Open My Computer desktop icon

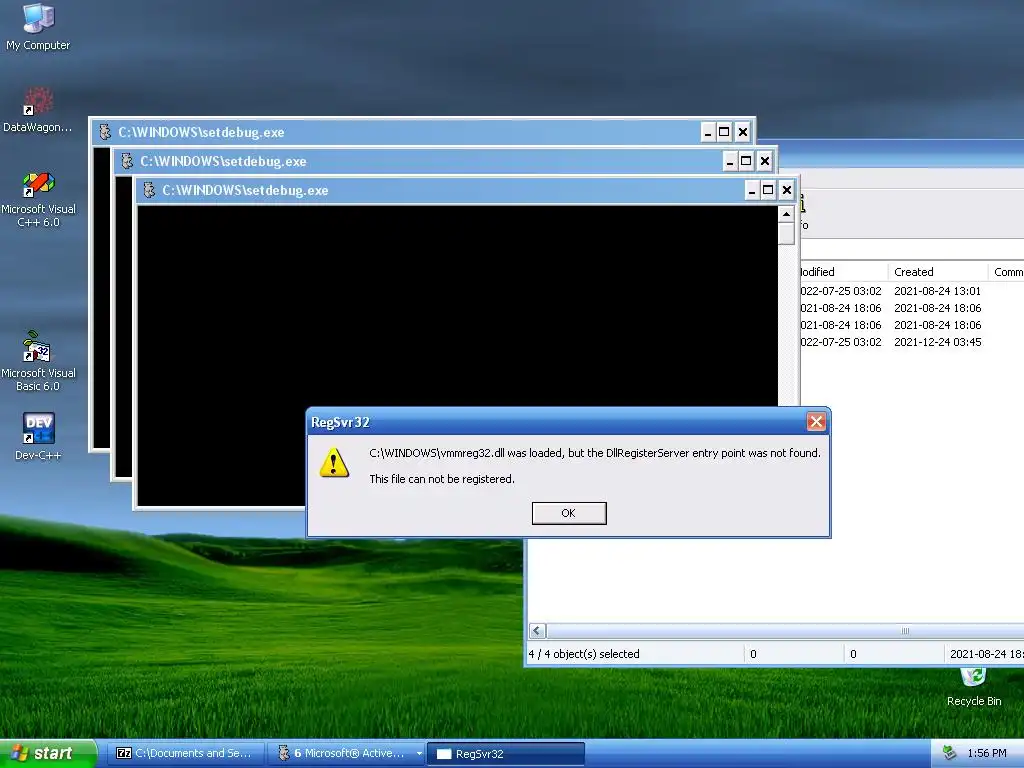[38, 26]
